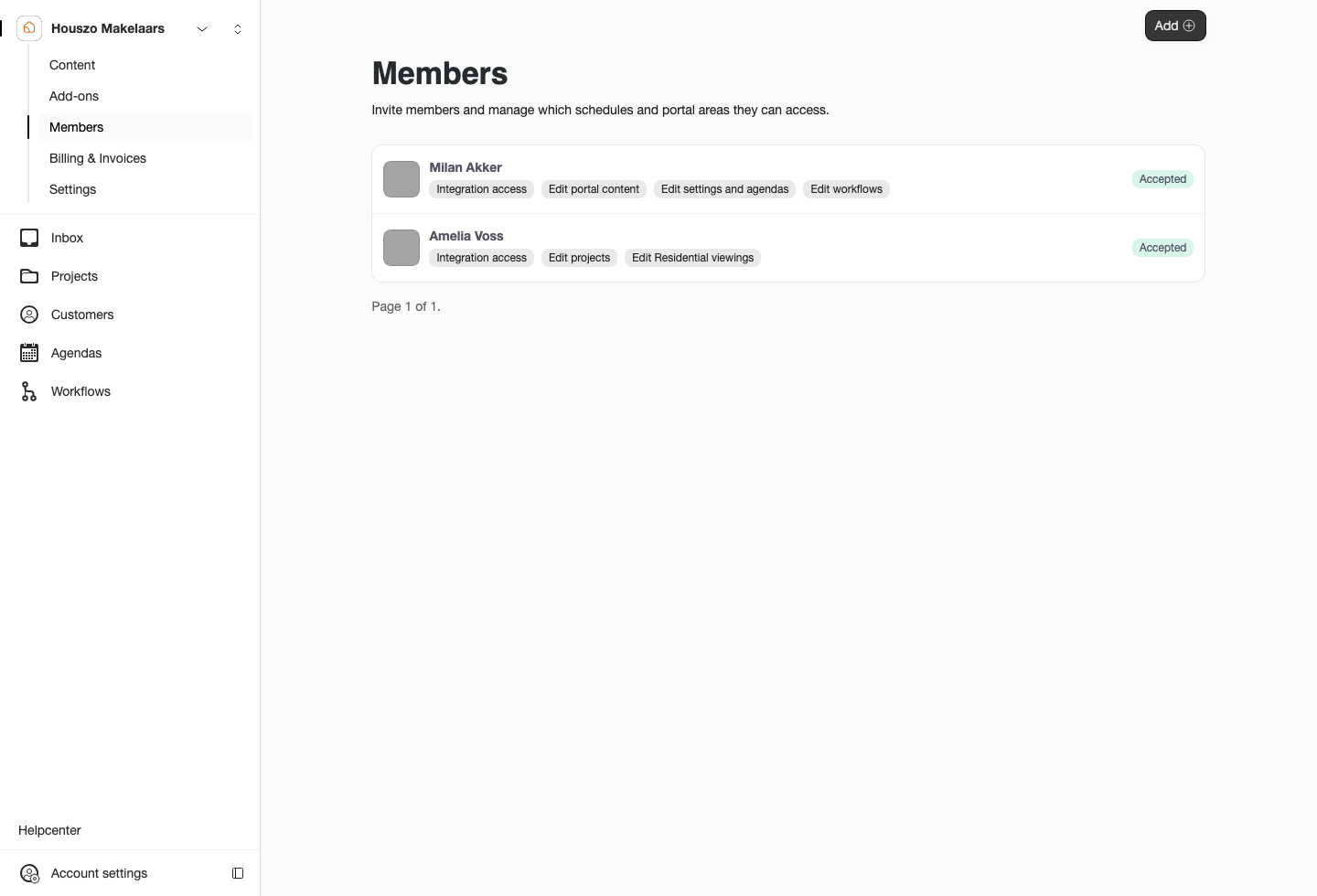This screenshot has height=896, width=1317.
Task: Go to the Billing & Invoices page
Action: (x=98, y=158)
